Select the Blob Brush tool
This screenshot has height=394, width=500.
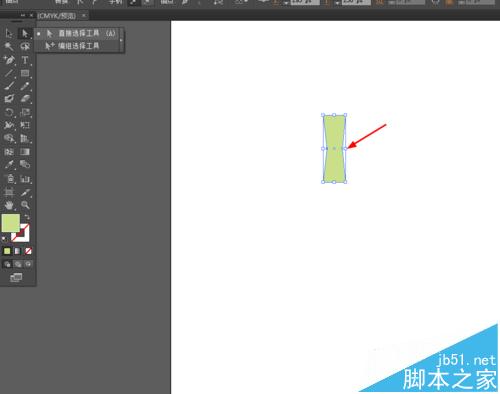pos(9,99)
